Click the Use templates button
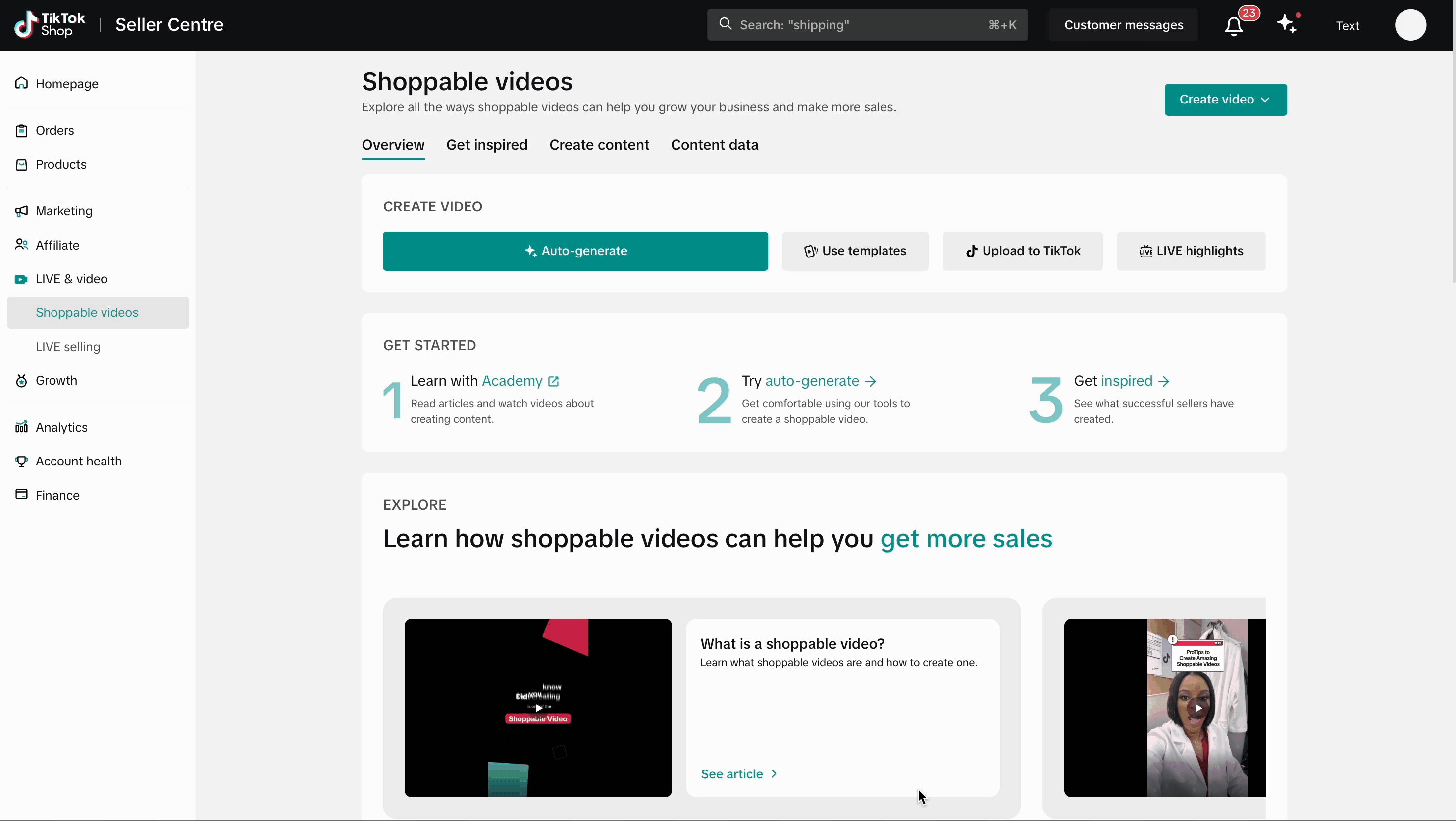 (855, 251)
